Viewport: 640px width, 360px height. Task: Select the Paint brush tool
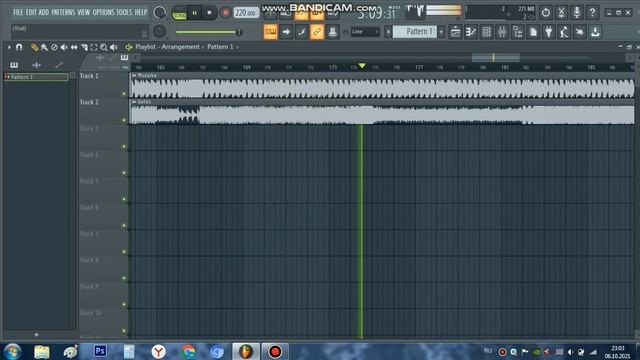pyautogui.click(x=44, y=47)
